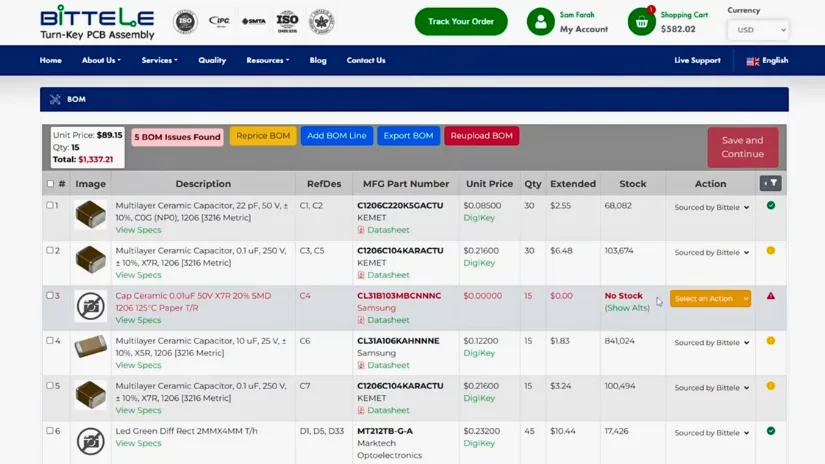
Task: Open capacitor thumbnail for row 4
Action: point(90,347)
